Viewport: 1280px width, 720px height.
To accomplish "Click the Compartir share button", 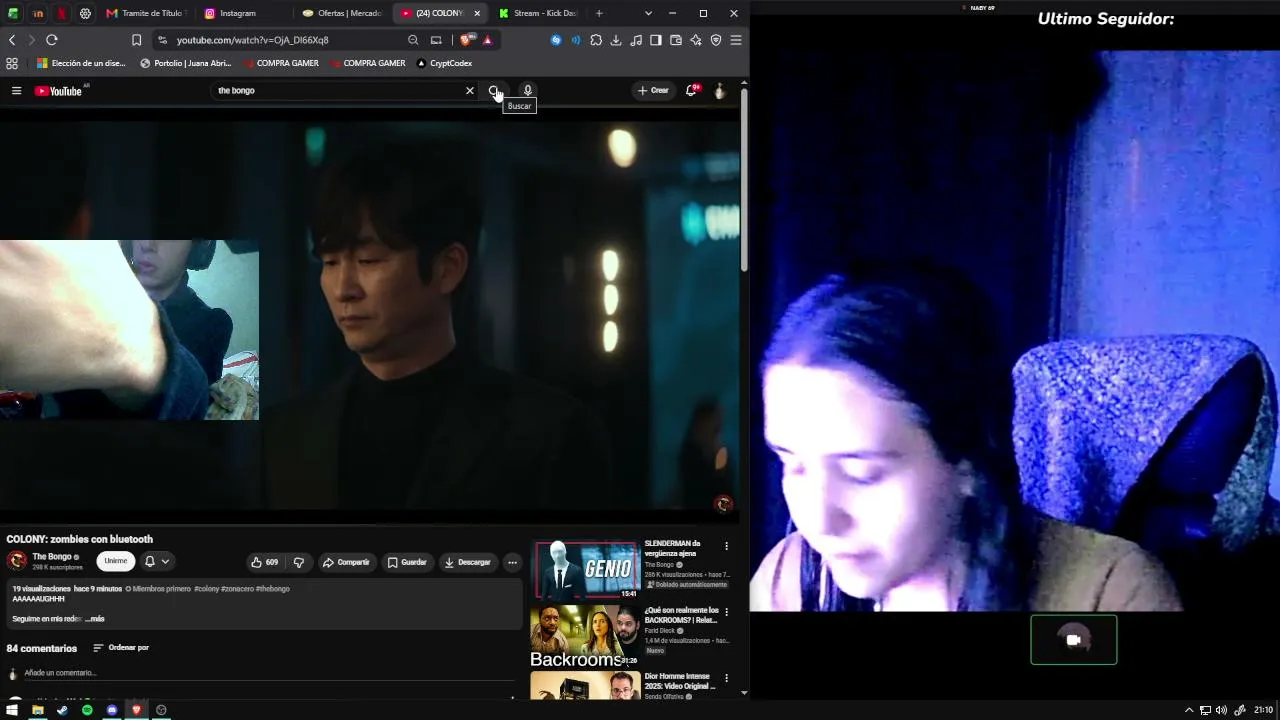I will coord(346,562).
